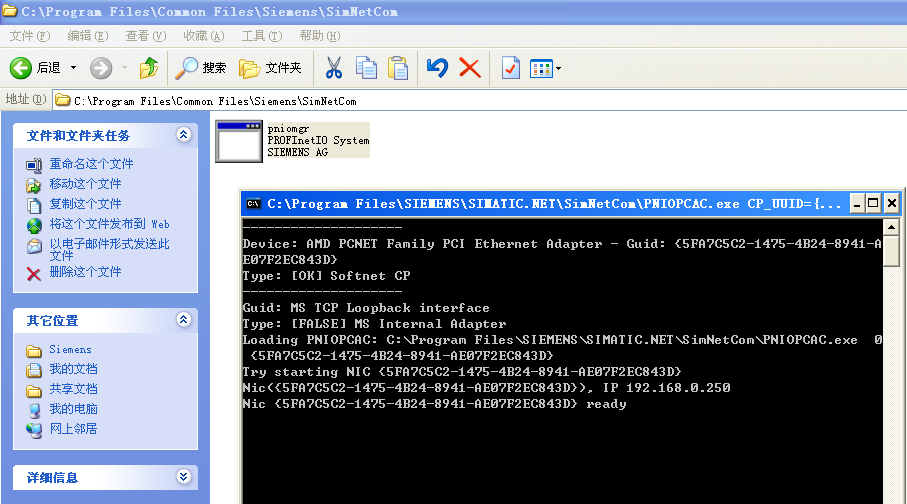Click the move file icon

pos(34,185)
